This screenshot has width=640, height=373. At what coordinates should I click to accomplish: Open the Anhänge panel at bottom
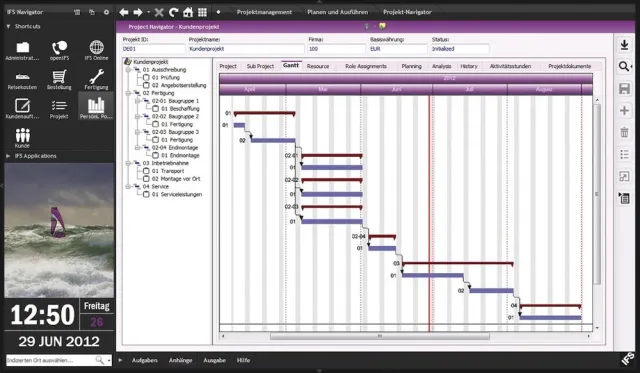point(180,360)
